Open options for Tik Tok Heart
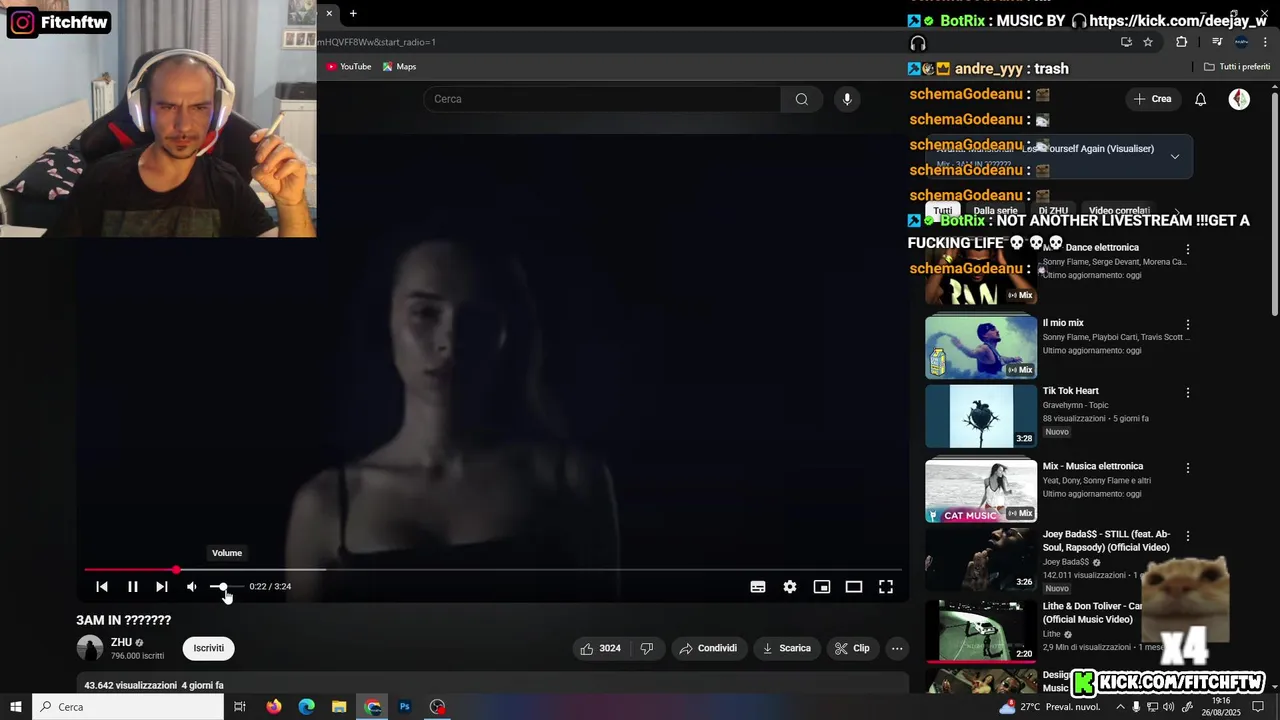This screenshot has height=720, width=1280. pos(1188,393)
